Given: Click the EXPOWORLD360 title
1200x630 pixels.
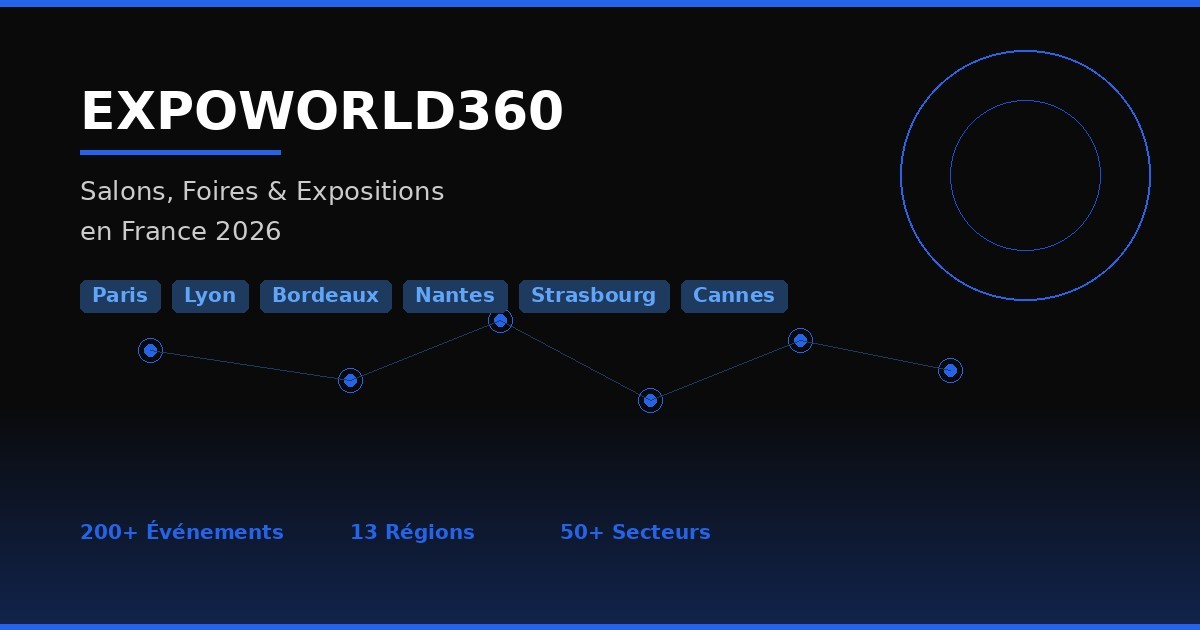Looking at the screenshot, I should 321,110.
